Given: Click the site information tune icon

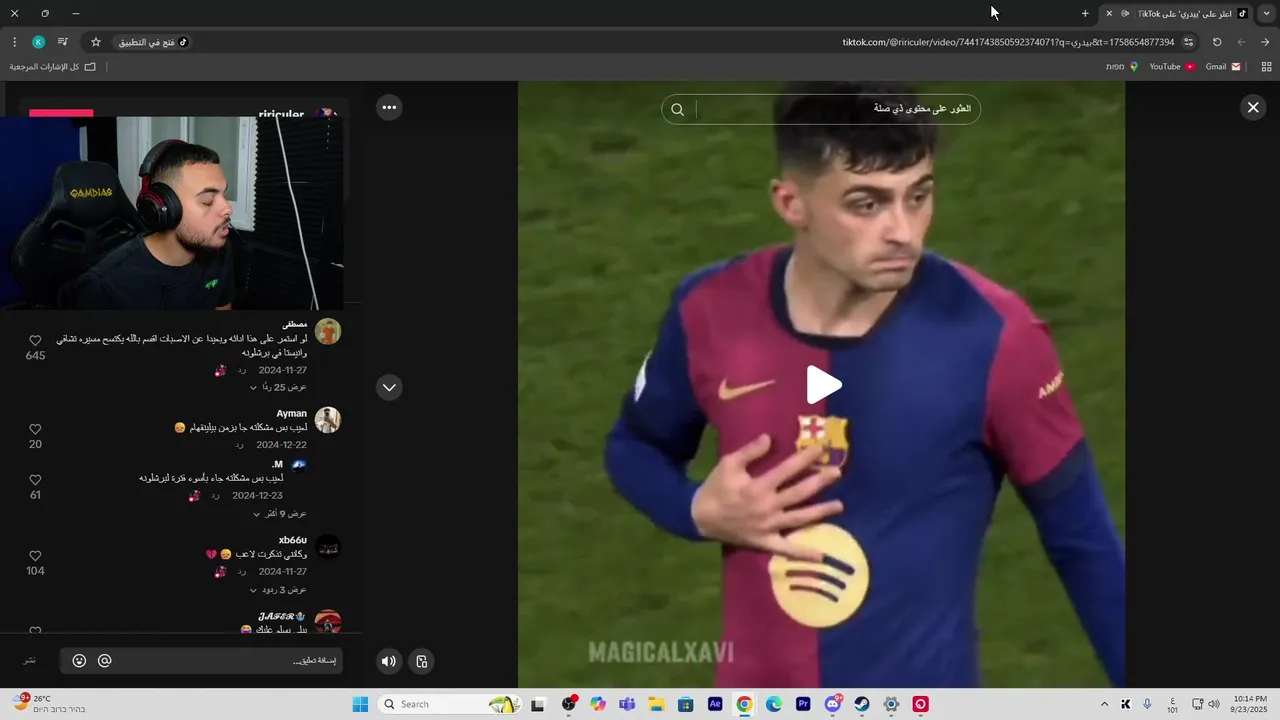Looking at the screenshot, I should pyautogui.click(x=1188, y=42).
